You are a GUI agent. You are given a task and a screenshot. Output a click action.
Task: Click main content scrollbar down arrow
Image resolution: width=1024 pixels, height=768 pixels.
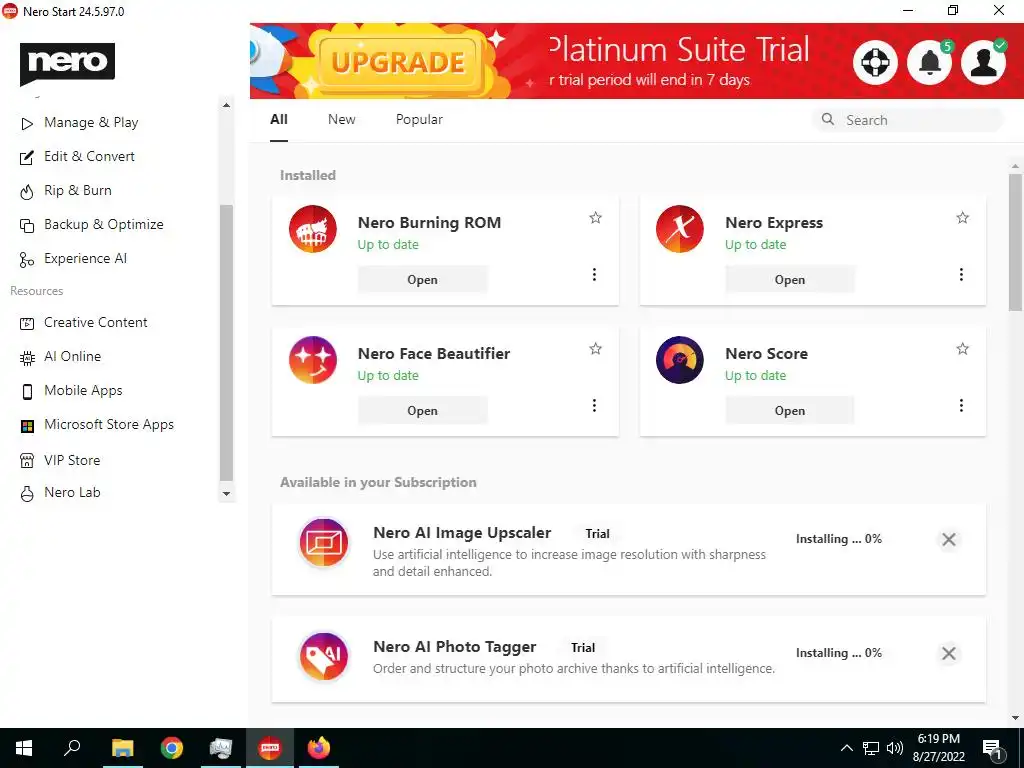pos(1015,718)
